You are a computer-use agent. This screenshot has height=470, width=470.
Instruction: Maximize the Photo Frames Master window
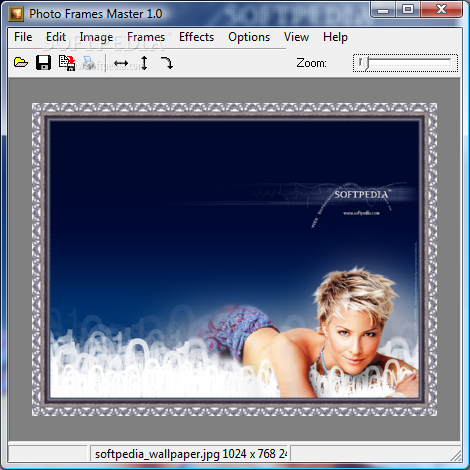pyautogui.click(x=408, y=10)
